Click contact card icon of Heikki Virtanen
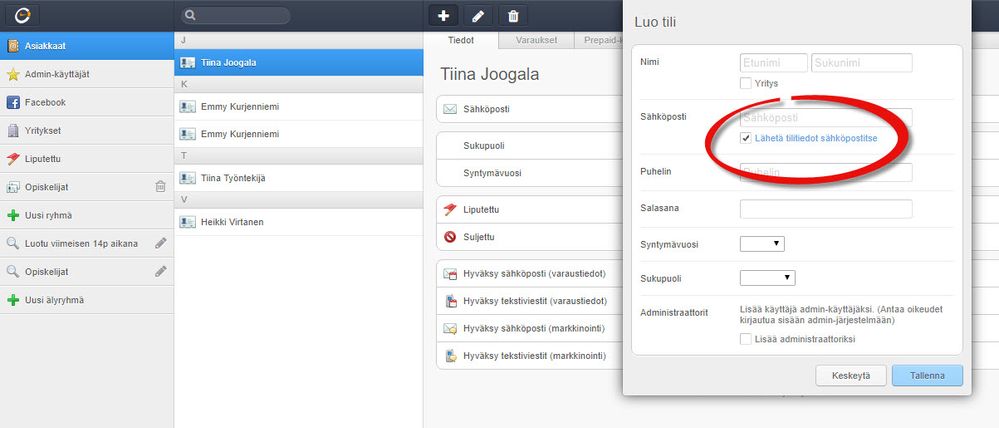The image size is (999, 428). [x=187, y=222]
